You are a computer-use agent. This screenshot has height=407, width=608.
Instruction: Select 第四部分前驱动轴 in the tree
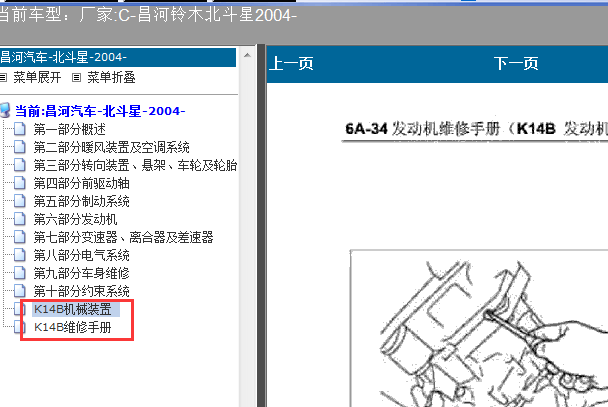pos(81,183)
